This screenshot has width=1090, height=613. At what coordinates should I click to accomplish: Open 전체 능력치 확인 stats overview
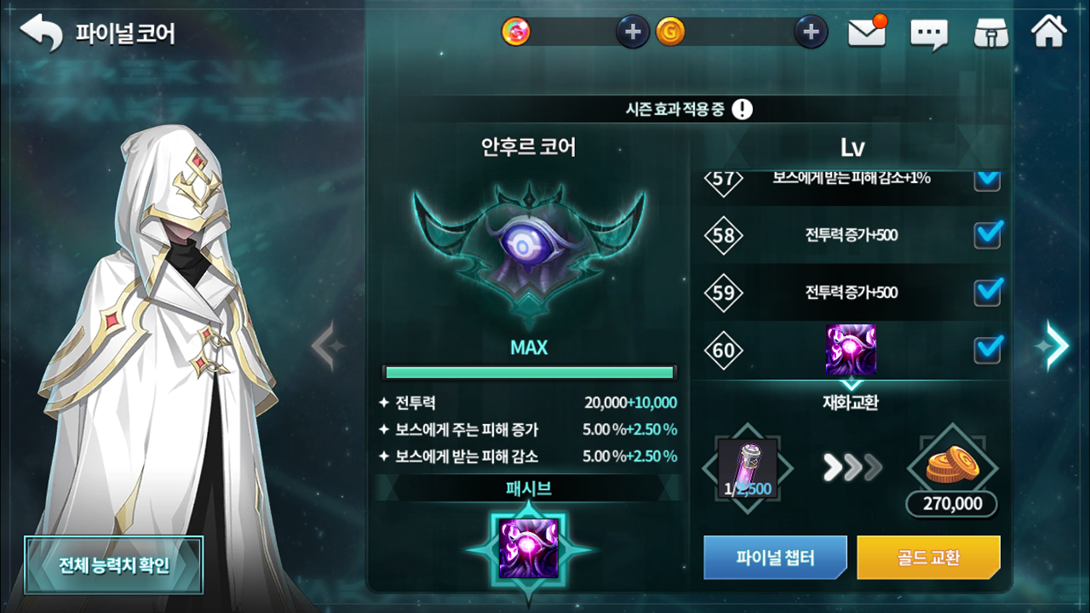(x=114, y=565)
